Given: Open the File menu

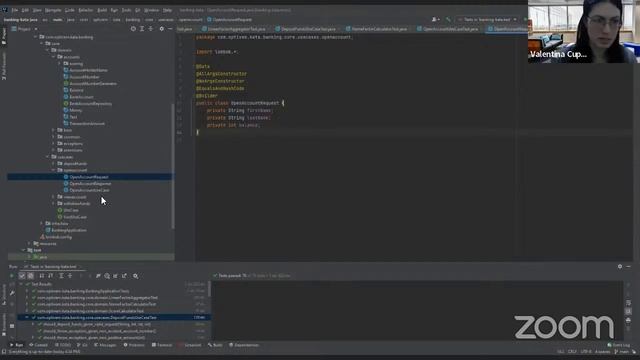Looking at the screenshot, I should point(14,10).
